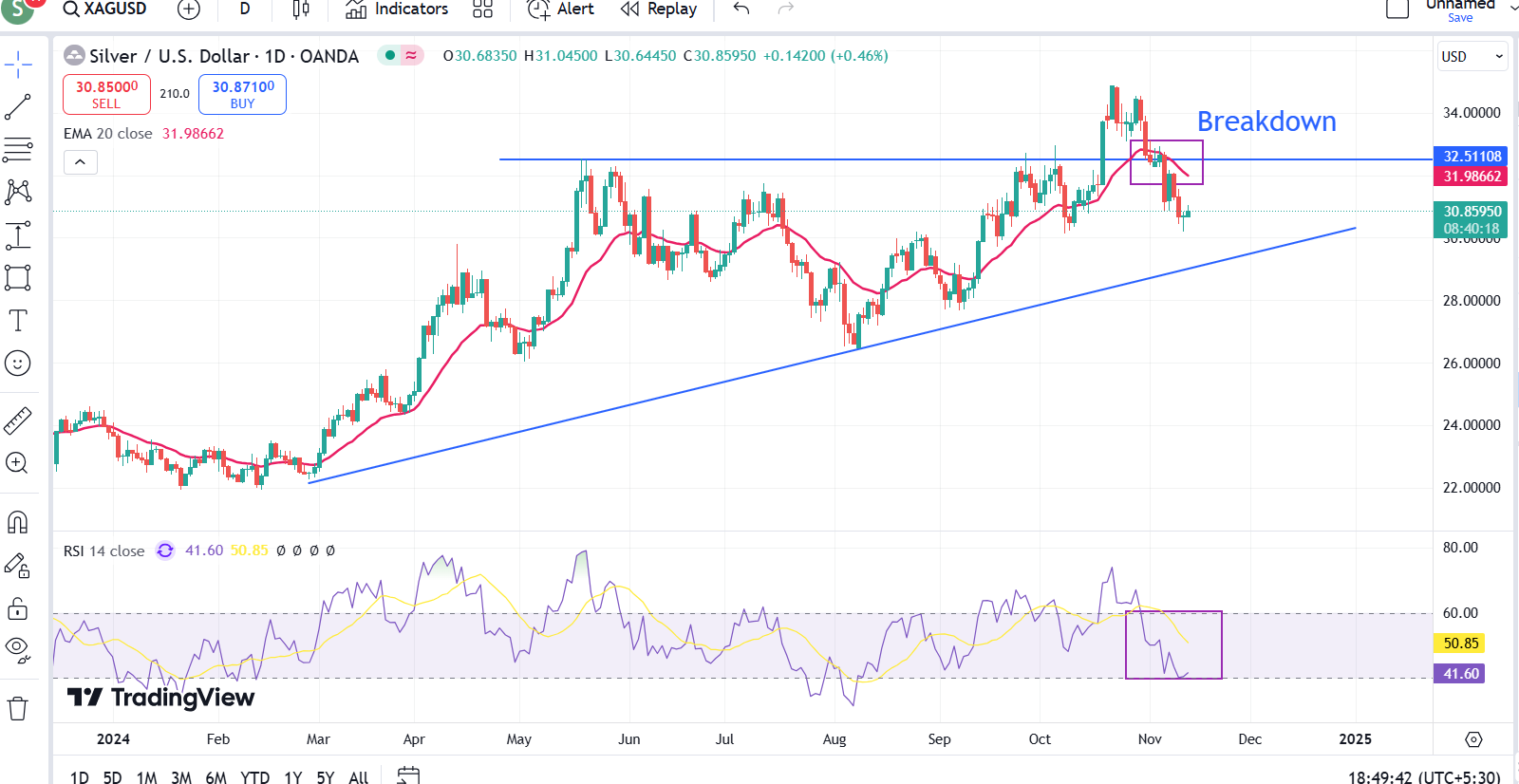Open the Fibonacci retracement tool

click(x=18, y=149)
